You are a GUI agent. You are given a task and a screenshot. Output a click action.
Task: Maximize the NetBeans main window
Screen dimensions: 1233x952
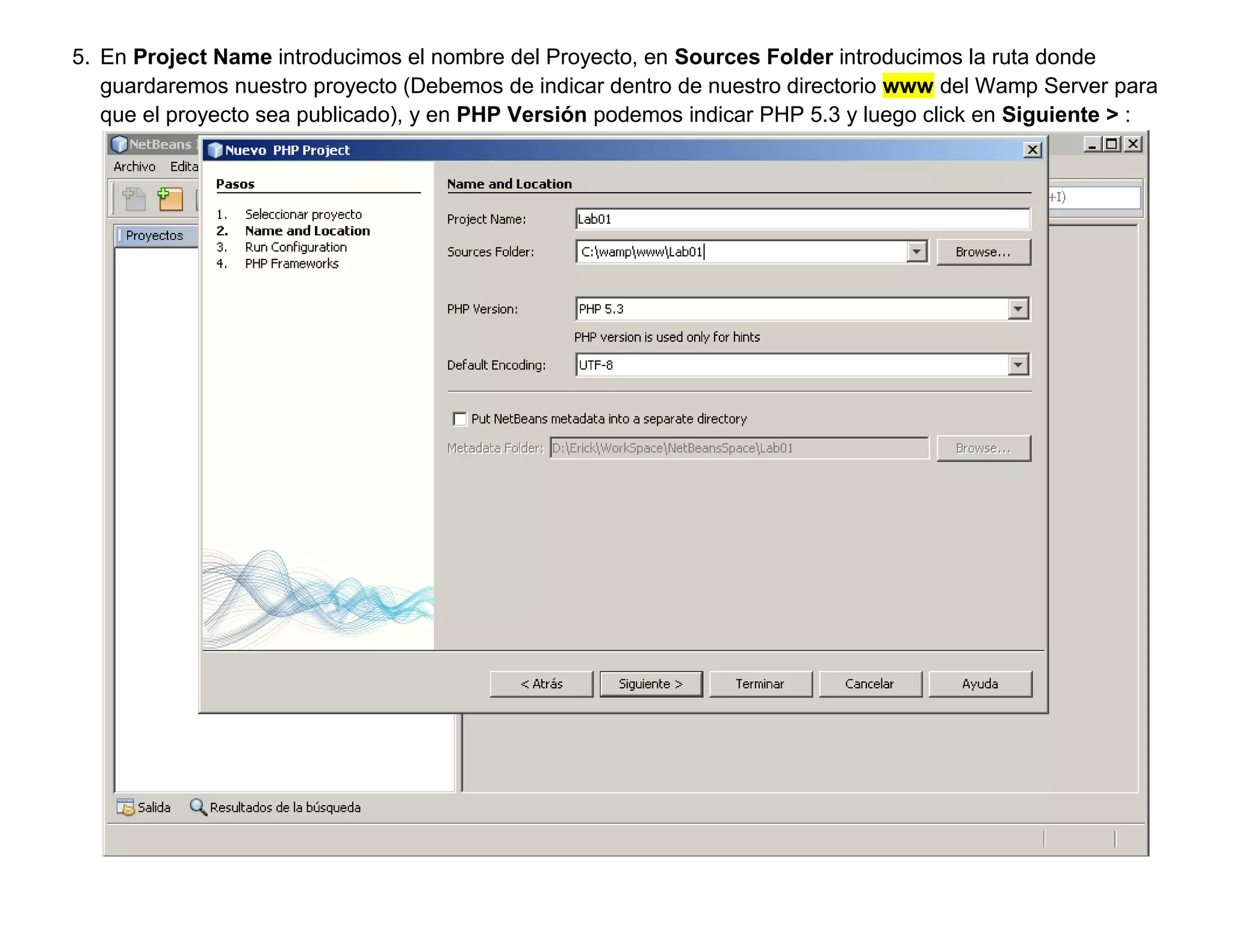point(1112,144)
